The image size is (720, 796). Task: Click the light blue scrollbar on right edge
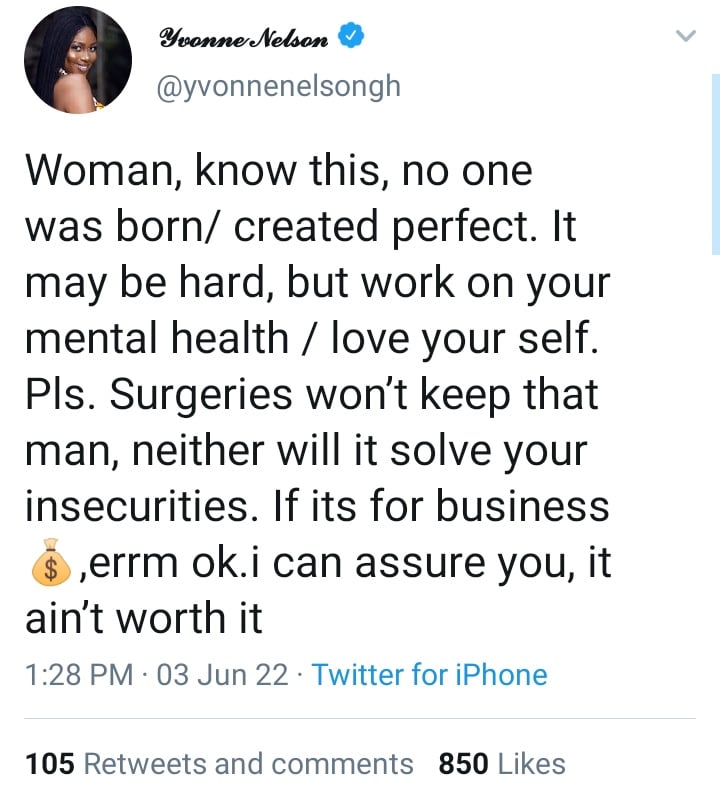[x=715, y=165]
